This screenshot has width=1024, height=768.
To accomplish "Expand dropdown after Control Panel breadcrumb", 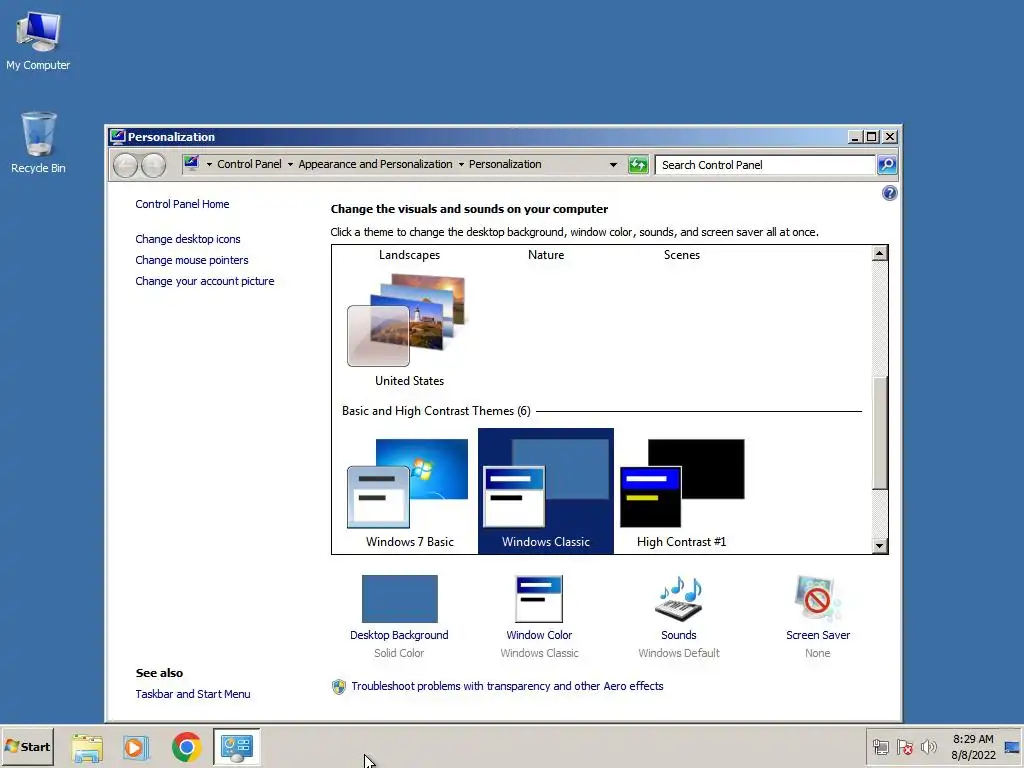I will [290, 165].
